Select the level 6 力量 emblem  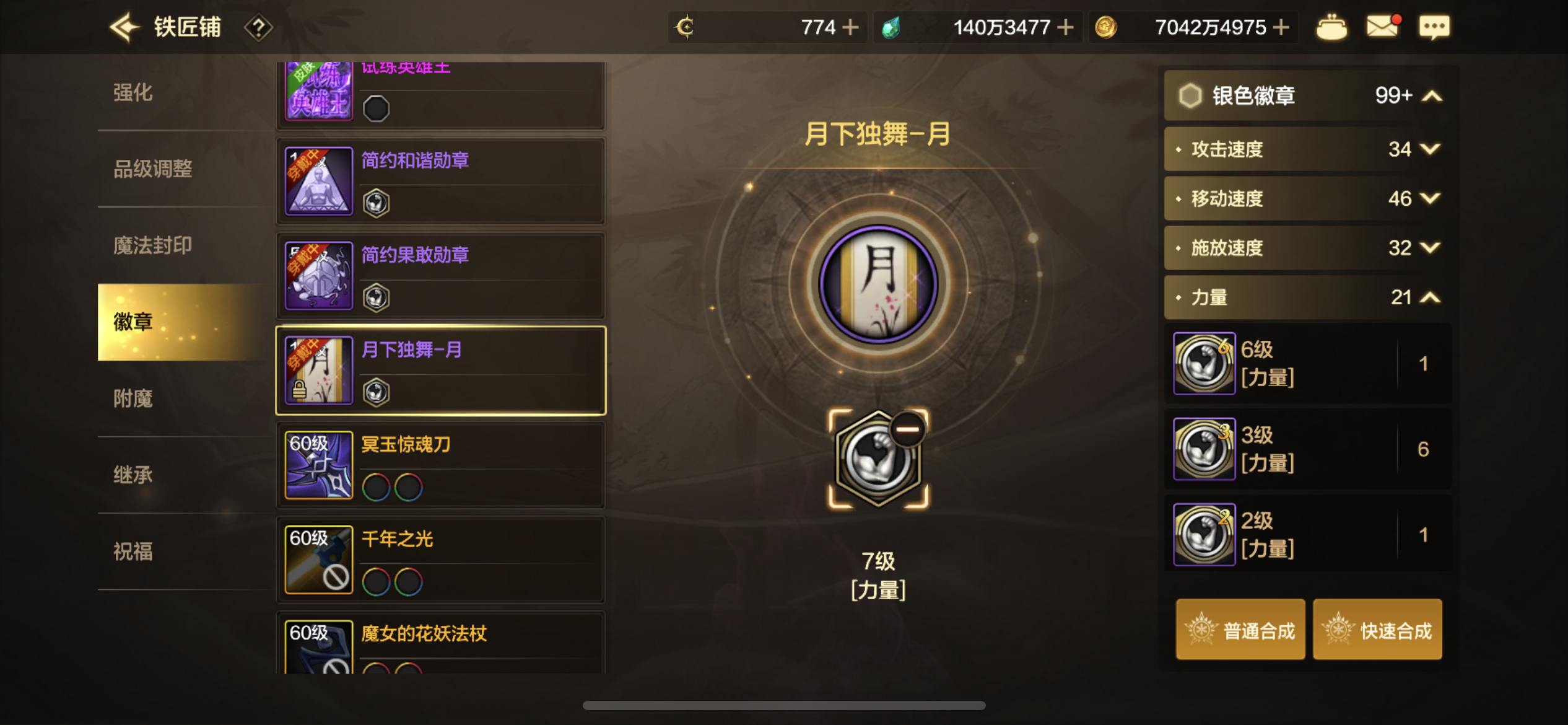coord(1308,364)
